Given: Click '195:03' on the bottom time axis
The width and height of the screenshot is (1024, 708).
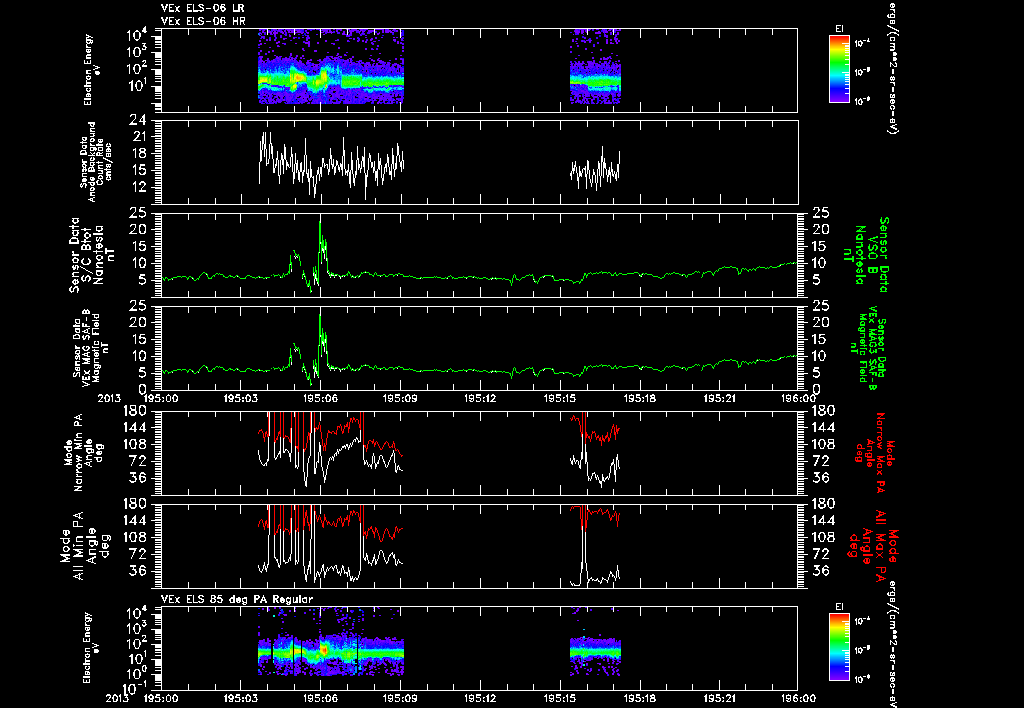Looking at the screenshot, I should click(240, 698).
